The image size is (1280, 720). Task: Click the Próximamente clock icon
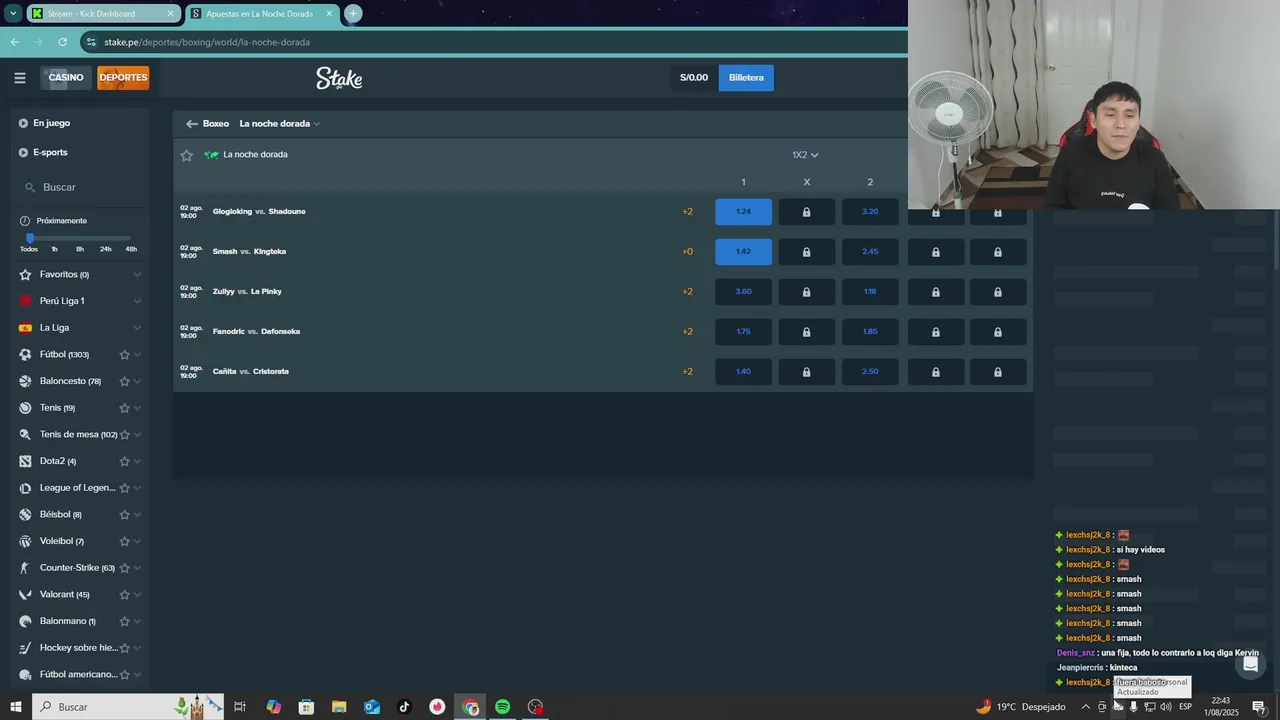point(25,221)
